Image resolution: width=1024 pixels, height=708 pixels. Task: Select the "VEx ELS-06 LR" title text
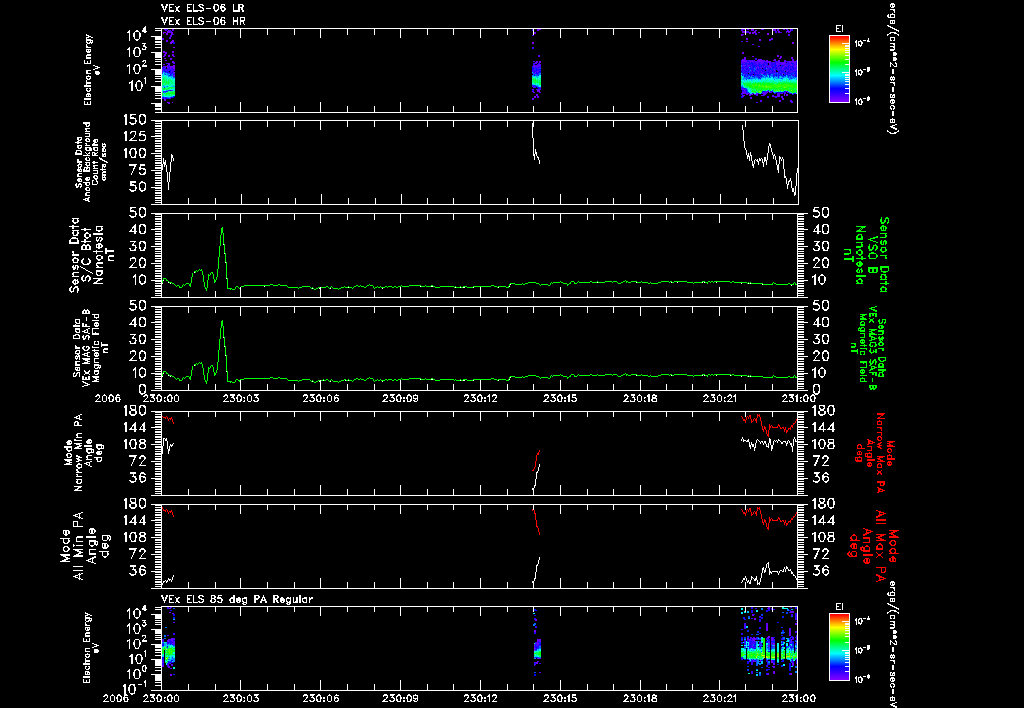click(203, 8)
